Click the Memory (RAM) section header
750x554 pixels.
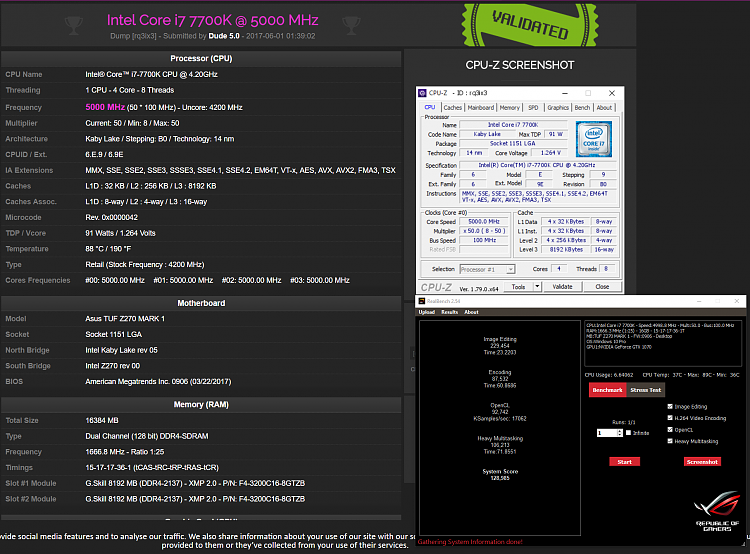click(201, 404)
